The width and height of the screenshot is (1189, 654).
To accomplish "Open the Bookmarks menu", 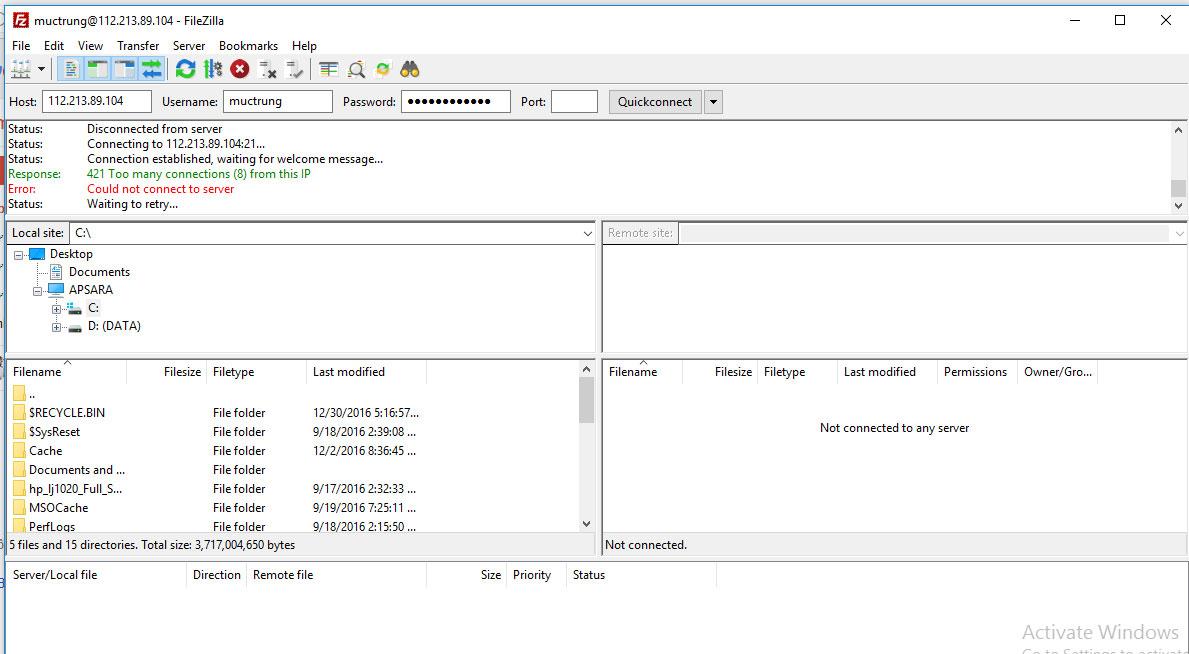I will 248,46.
